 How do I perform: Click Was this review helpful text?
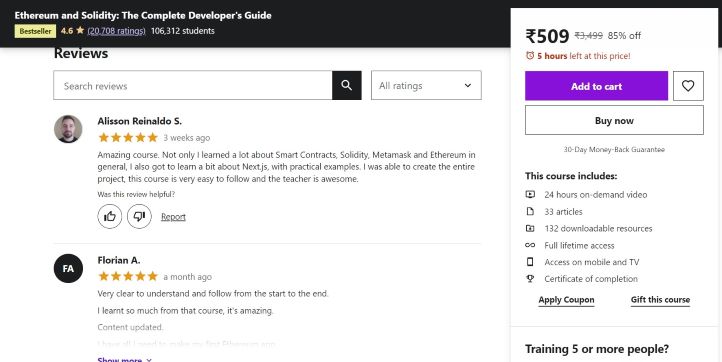(x=136, y=194)
